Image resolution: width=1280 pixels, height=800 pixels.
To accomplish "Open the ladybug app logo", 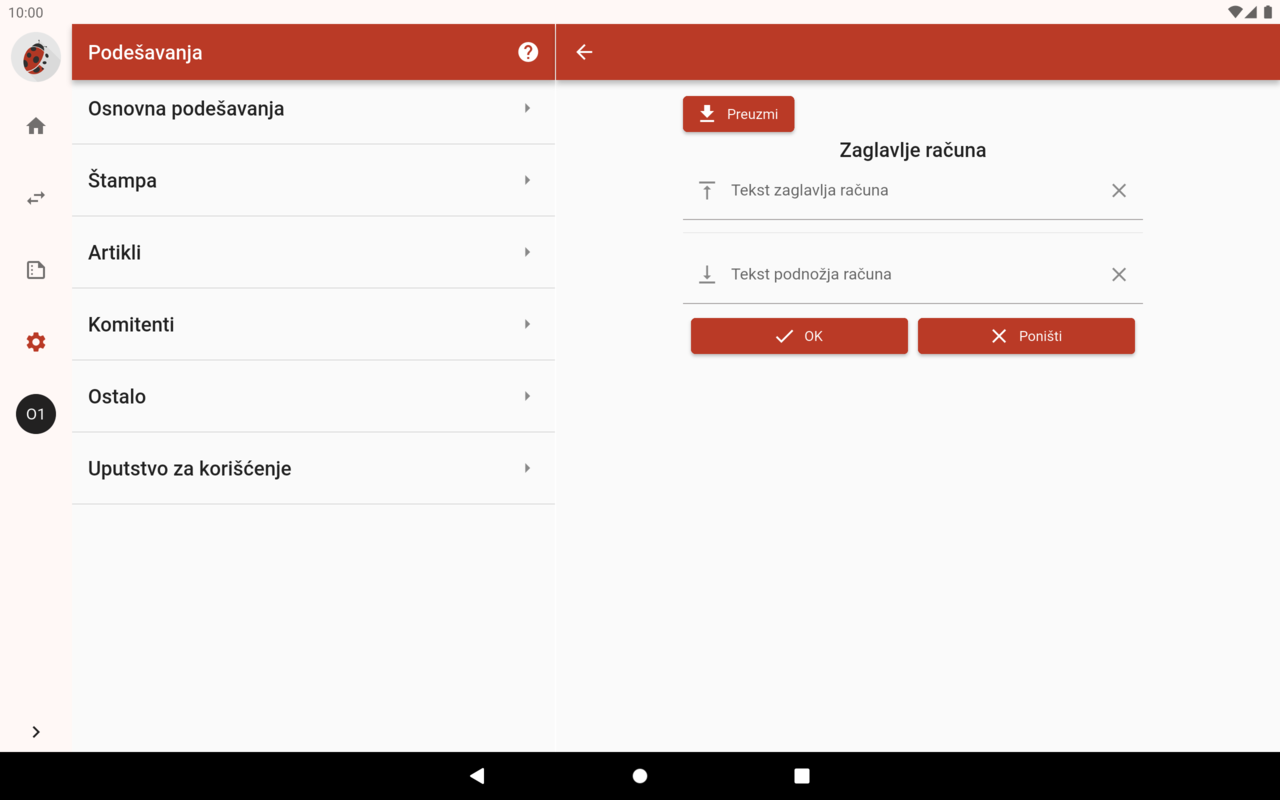I will (x=36, y=57).
